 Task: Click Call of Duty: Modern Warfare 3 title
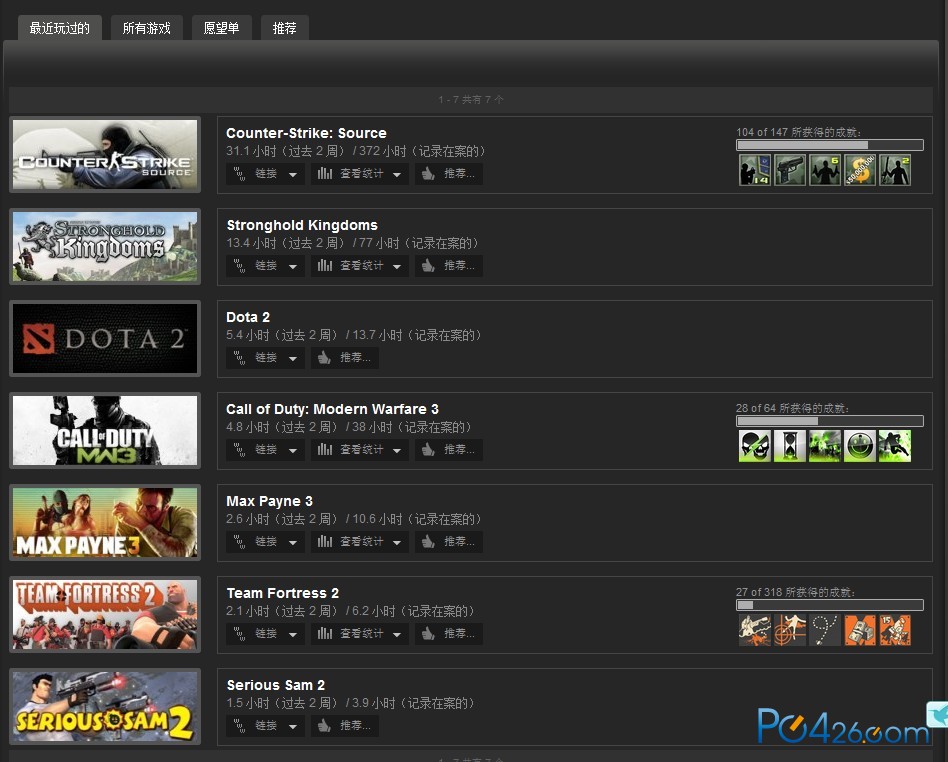coord(332,409)
